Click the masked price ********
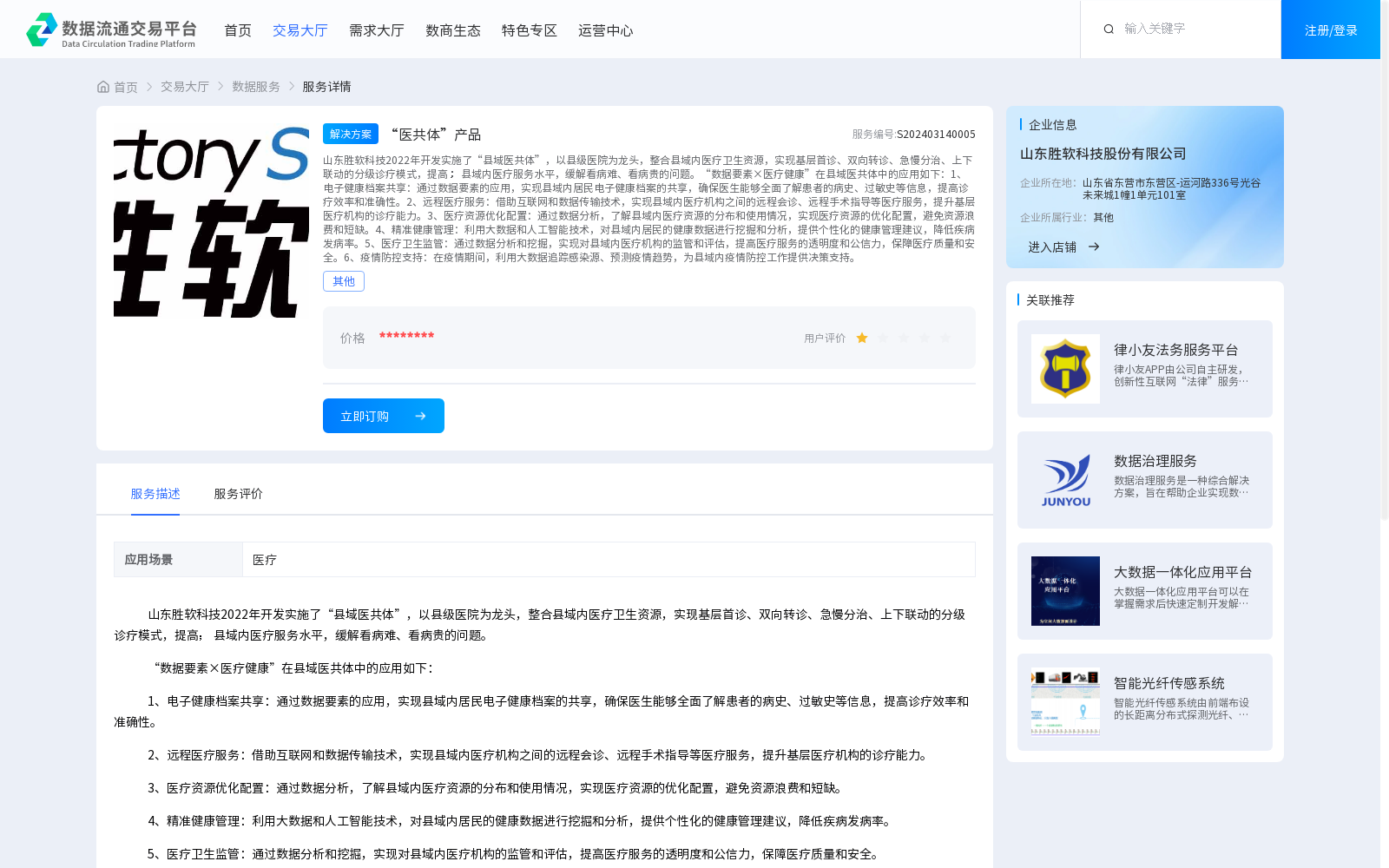The width and height of the screenshot is (1389, 868). (406, 337)
